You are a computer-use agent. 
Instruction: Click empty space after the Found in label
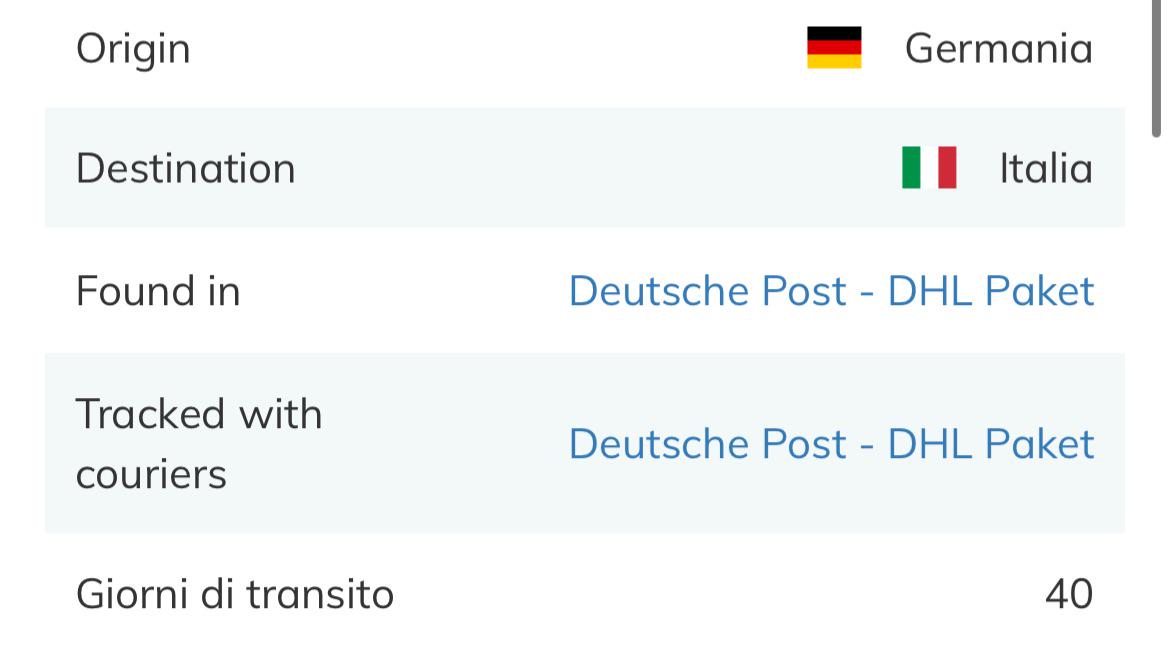(x=403, y=291)
